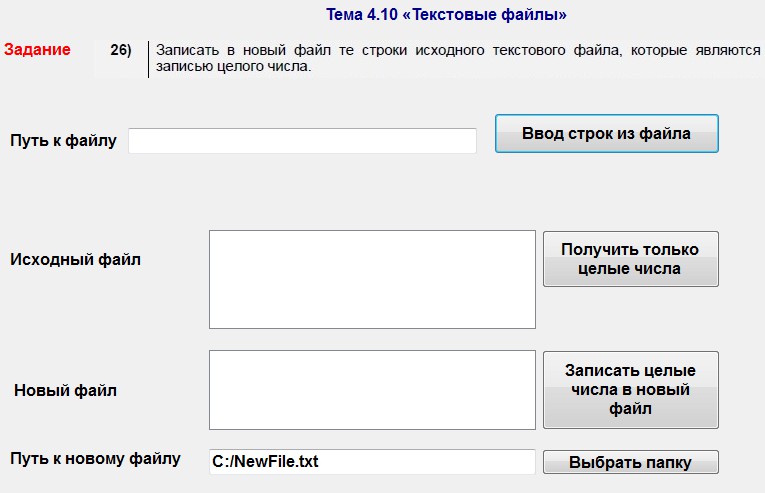Image resolution: width=765 pixels, height=493 pixels.
Task: Click 'Записать в новый файл' in task description
Action: tap(233, 50)
